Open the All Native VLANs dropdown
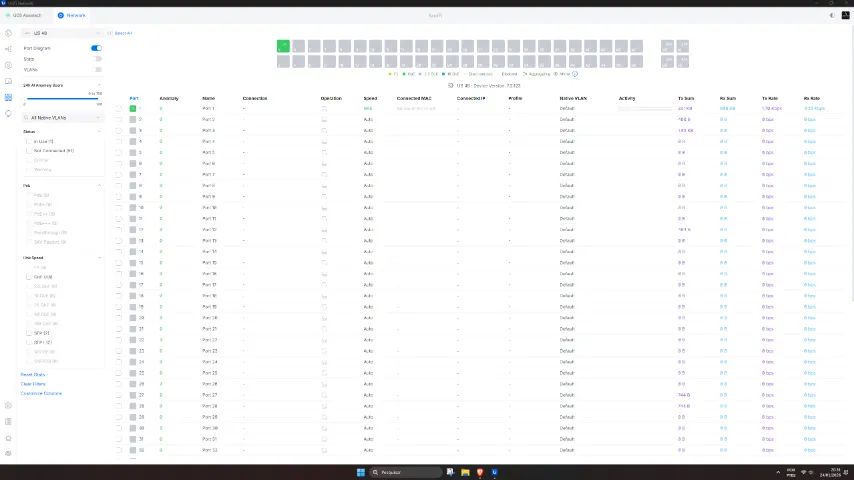 (x=62, y=117)
